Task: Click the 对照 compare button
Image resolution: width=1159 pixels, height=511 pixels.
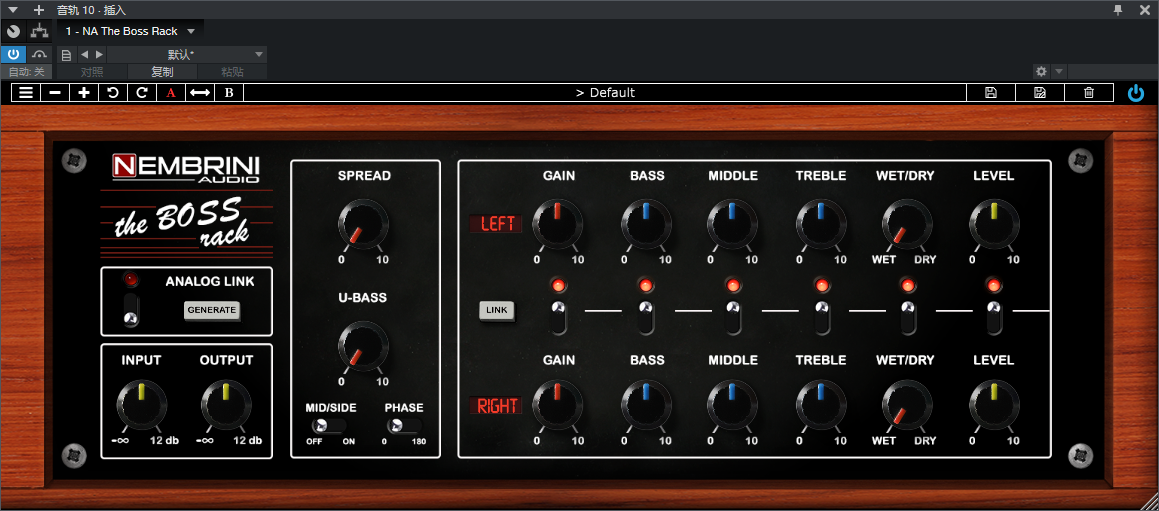Action: [x=92, y=72]
